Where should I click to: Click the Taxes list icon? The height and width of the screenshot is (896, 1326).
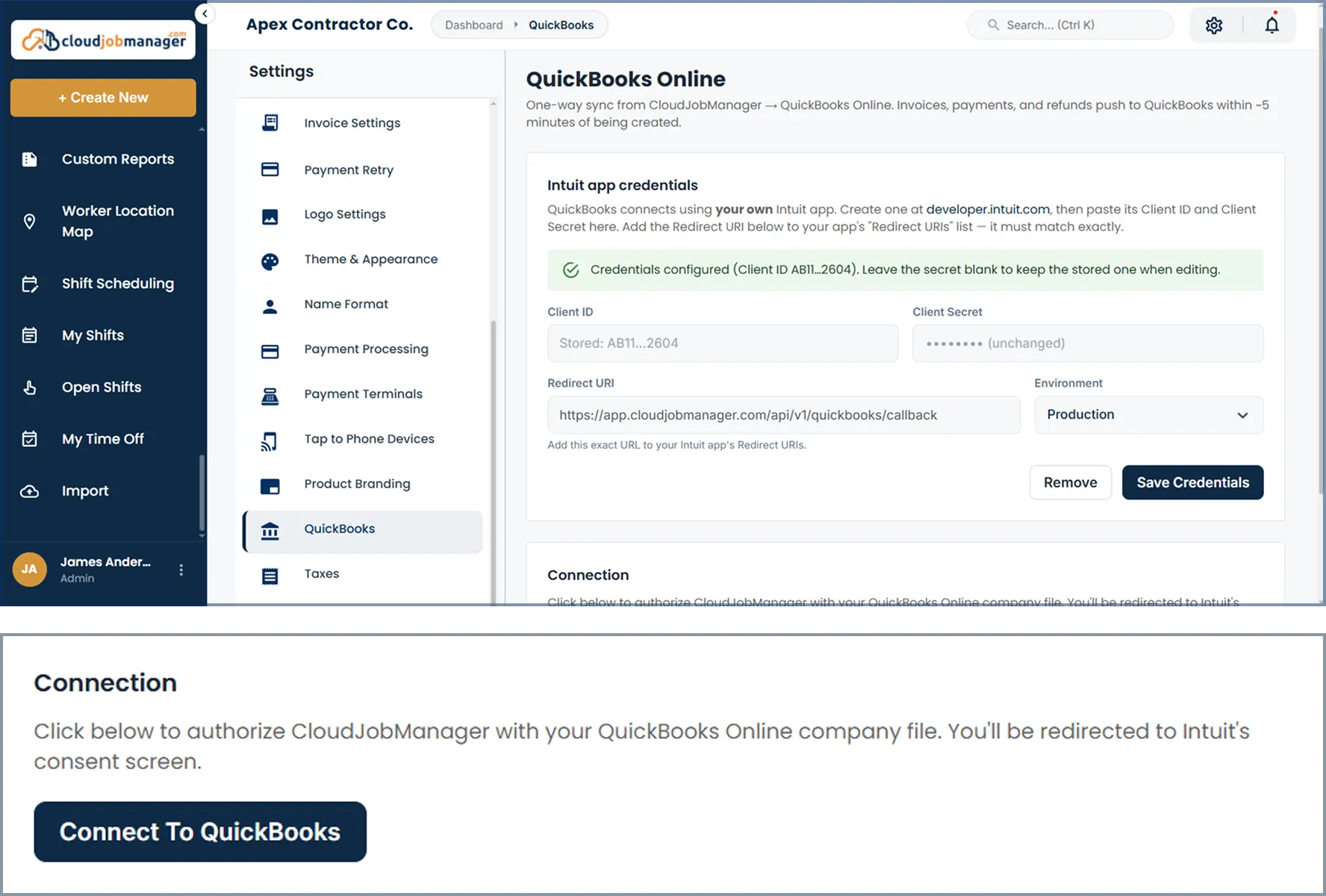click(x=270, y=576)
